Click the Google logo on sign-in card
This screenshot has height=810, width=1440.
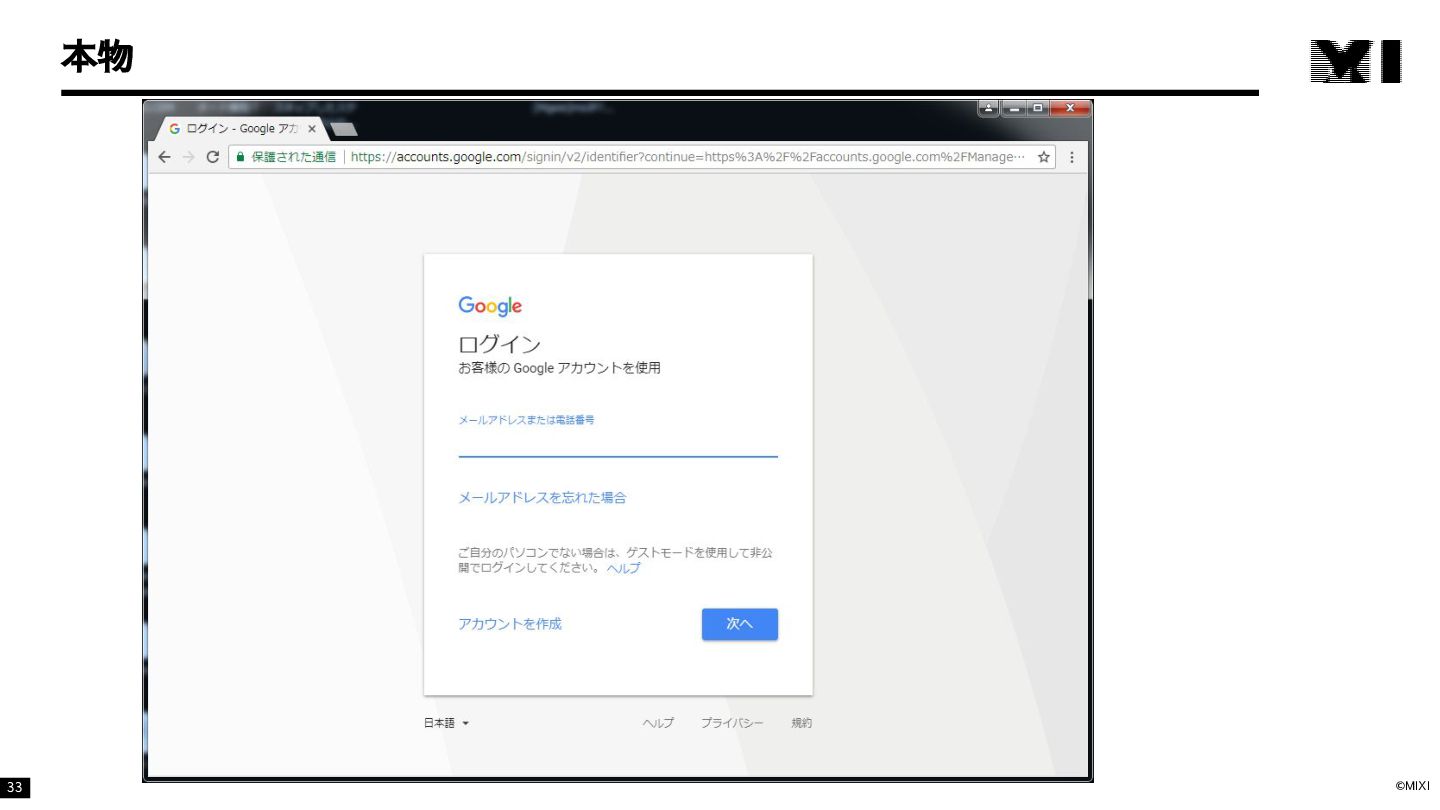(490, 306)
